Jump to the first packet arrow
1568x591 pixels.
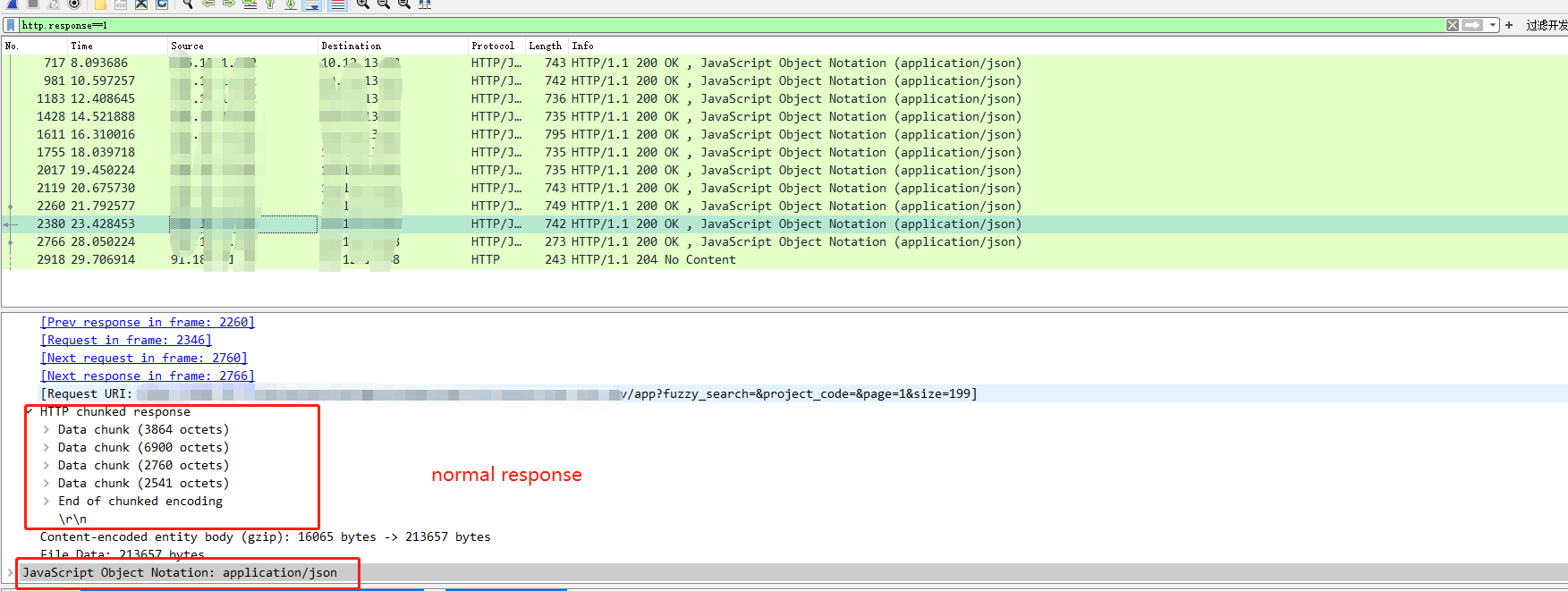pyautogui.click(x=270, y=4)
